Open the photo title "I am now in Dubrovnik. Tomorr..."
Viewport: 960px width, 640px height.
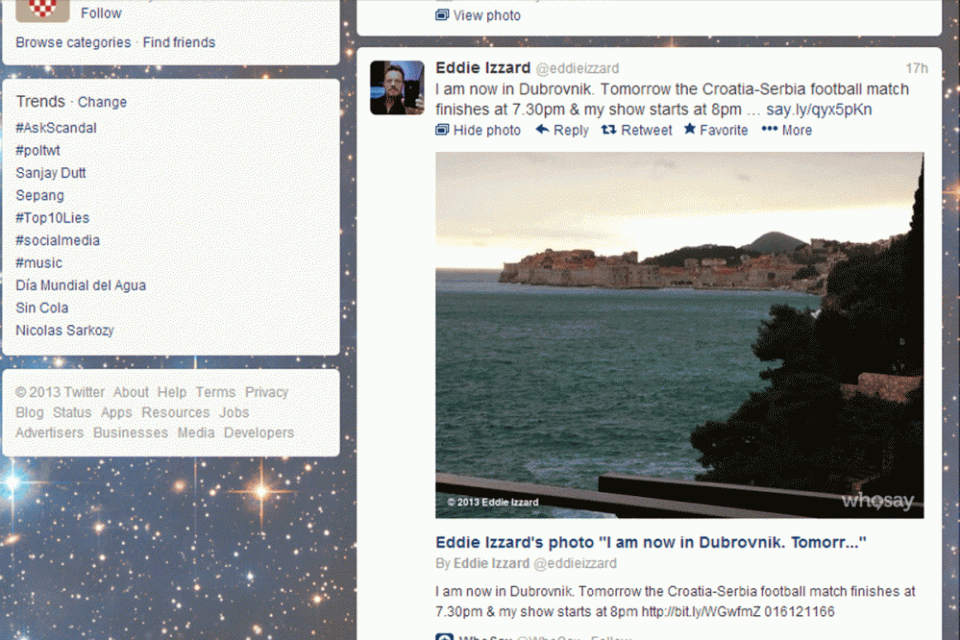click(651, 542)
